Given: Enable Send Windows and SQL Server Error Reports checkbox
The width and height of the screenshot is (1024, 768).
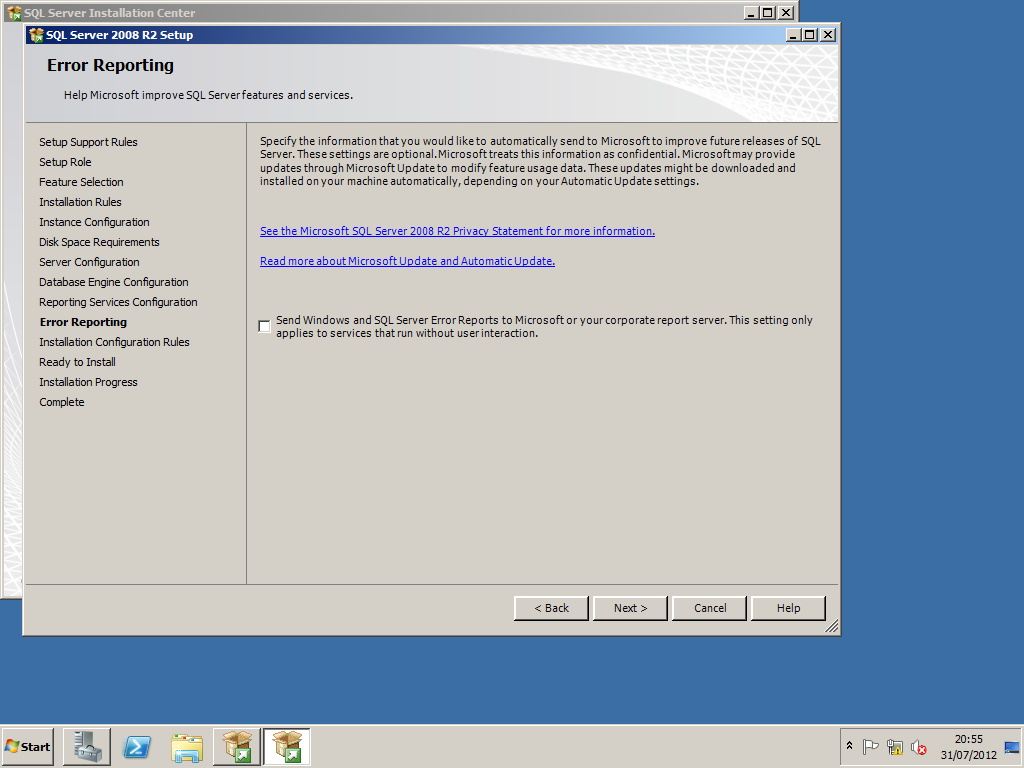Looking at the screenshot, I should (x=264, y=327).
